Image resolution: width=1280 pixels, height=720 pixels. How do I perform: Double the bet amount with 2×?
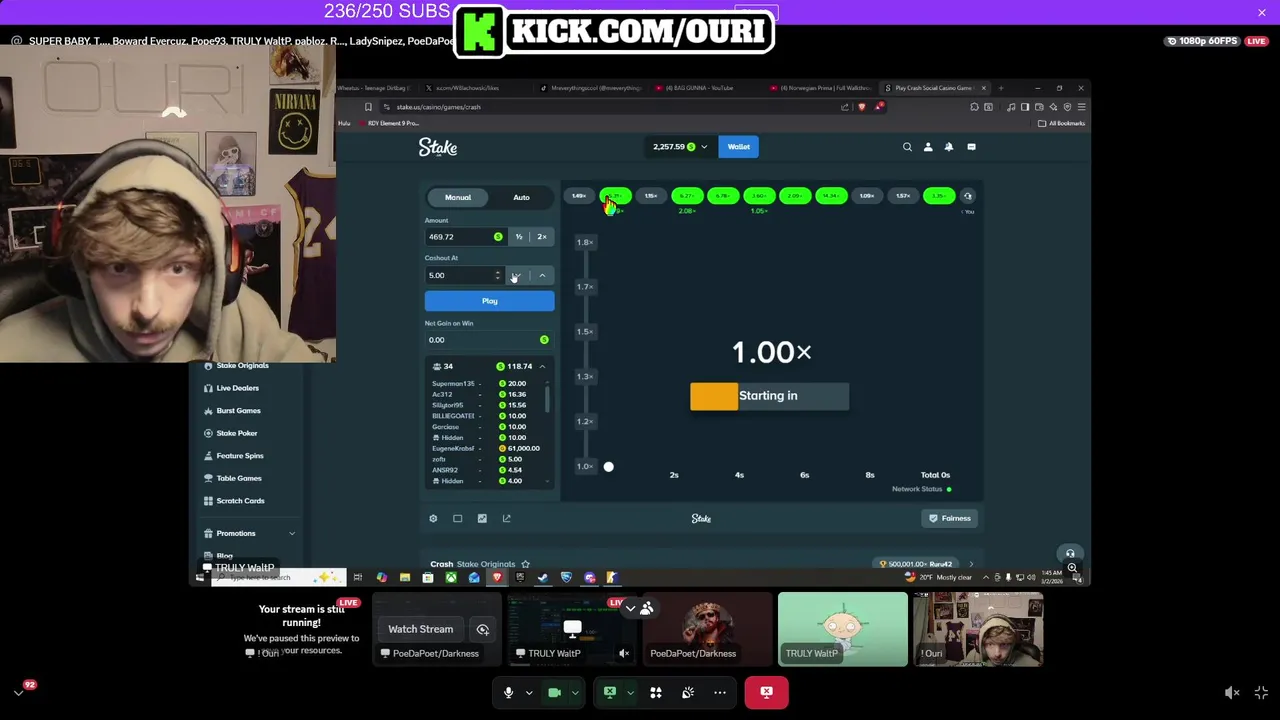542,237
